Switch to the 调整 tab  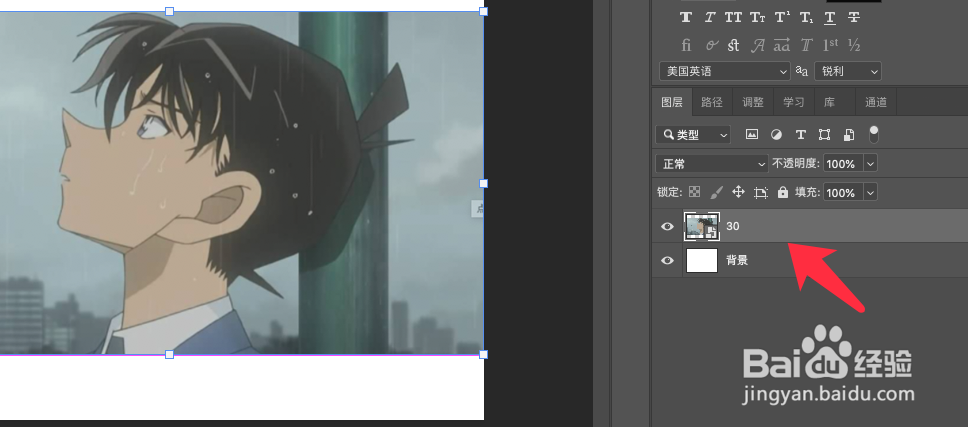pos(753,102)
